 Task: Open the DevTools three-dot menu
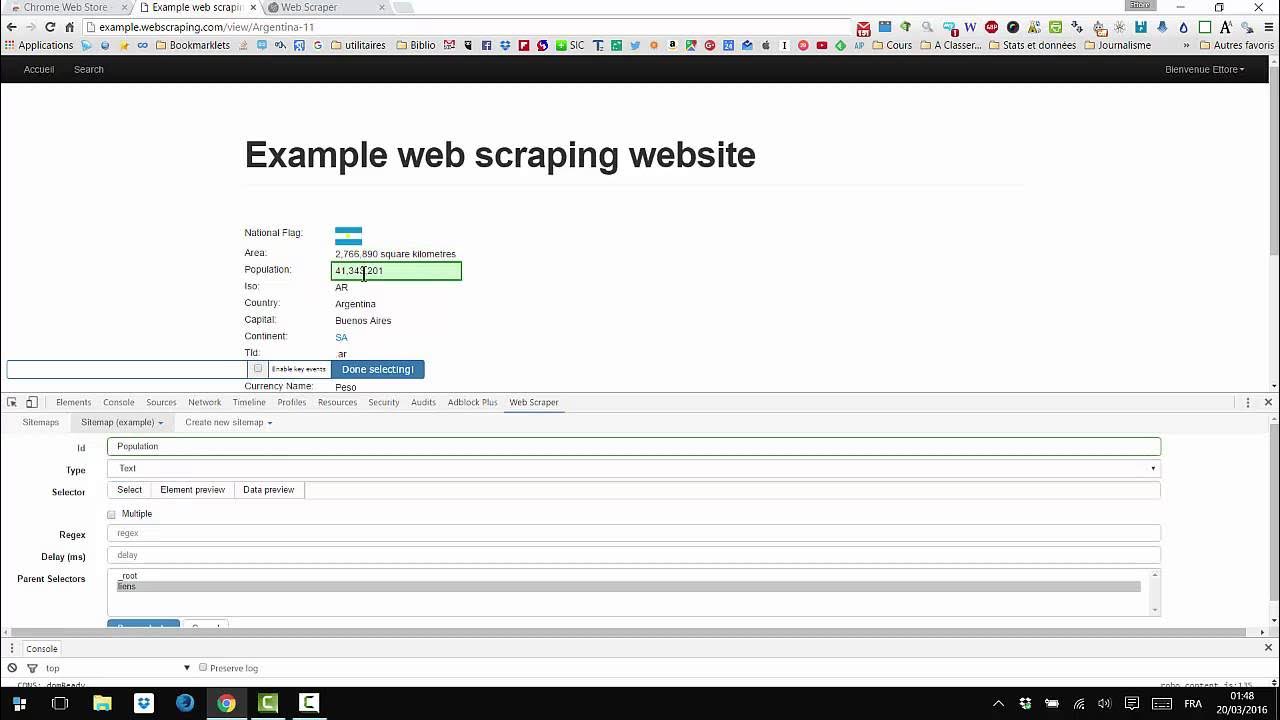pos(1248,402)
